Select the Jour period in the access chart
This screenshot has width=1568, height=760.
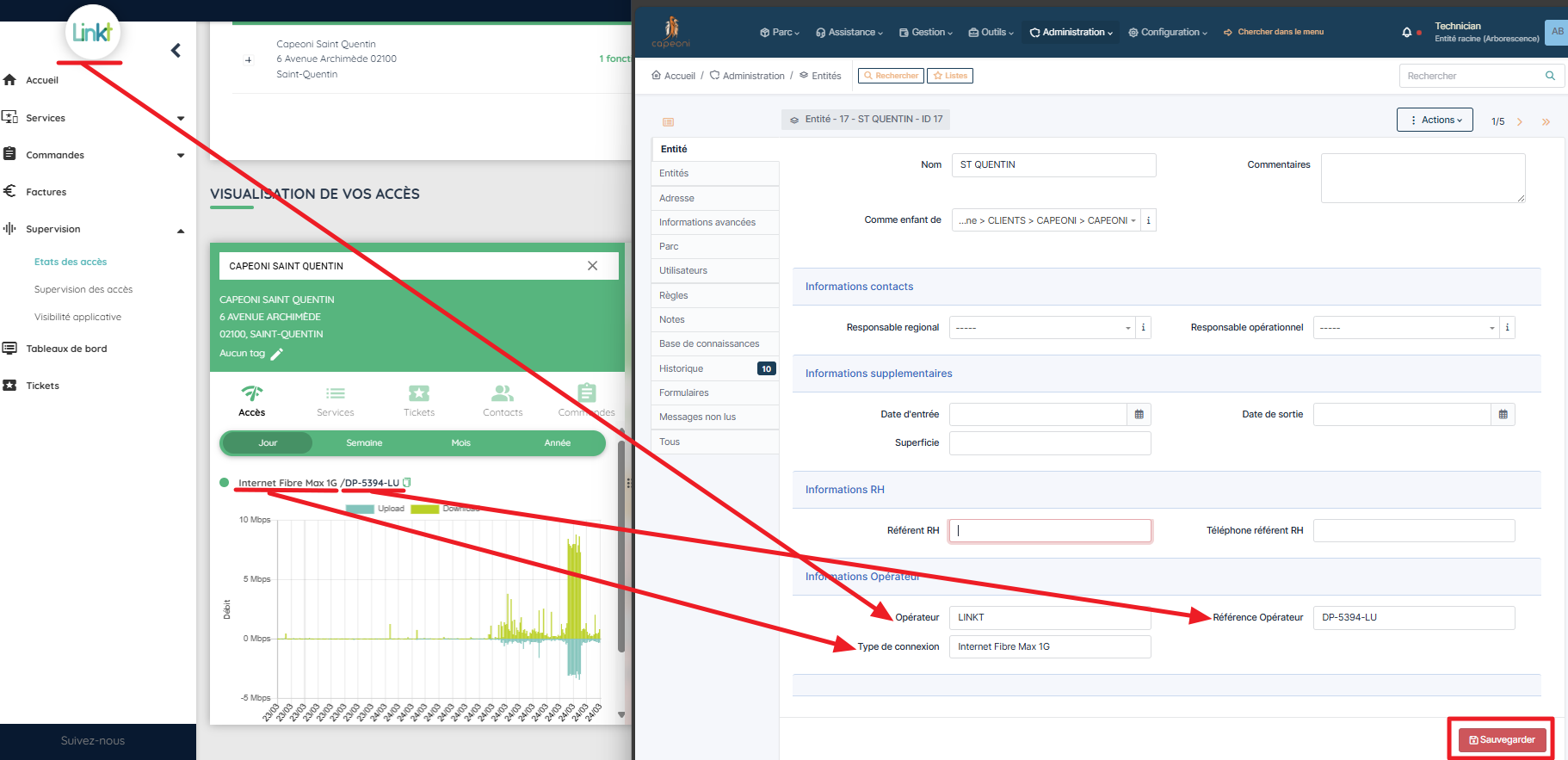[x=268, y=443]
